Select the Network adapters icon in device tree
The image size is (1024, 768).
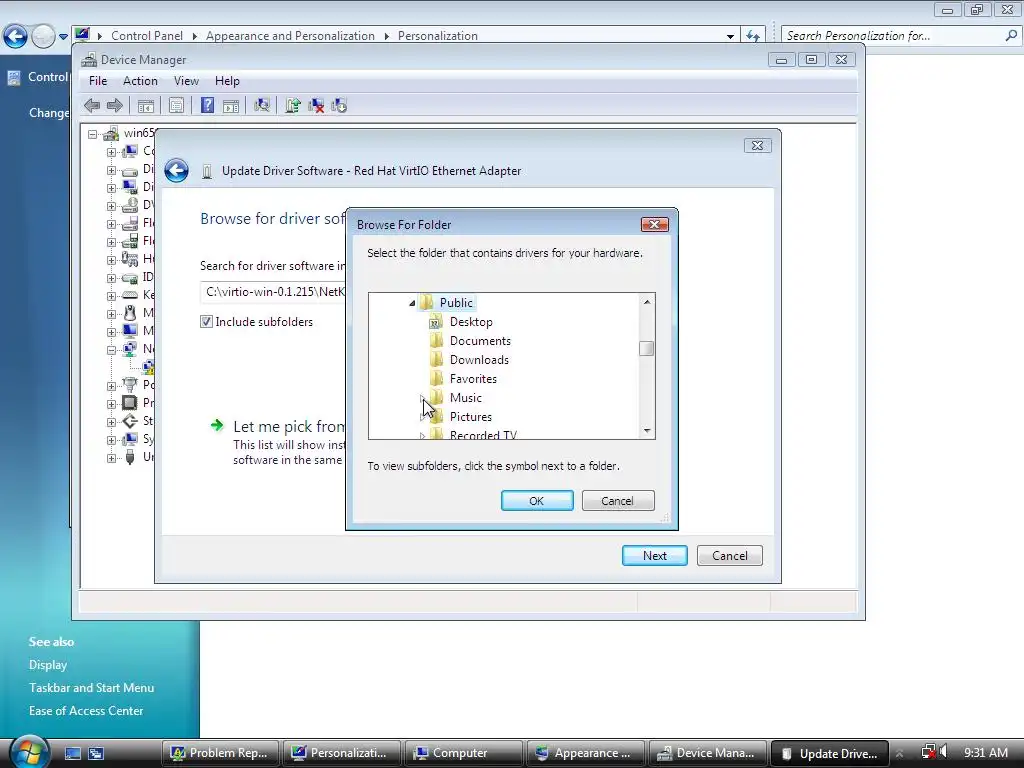click(x=130, y=349)
